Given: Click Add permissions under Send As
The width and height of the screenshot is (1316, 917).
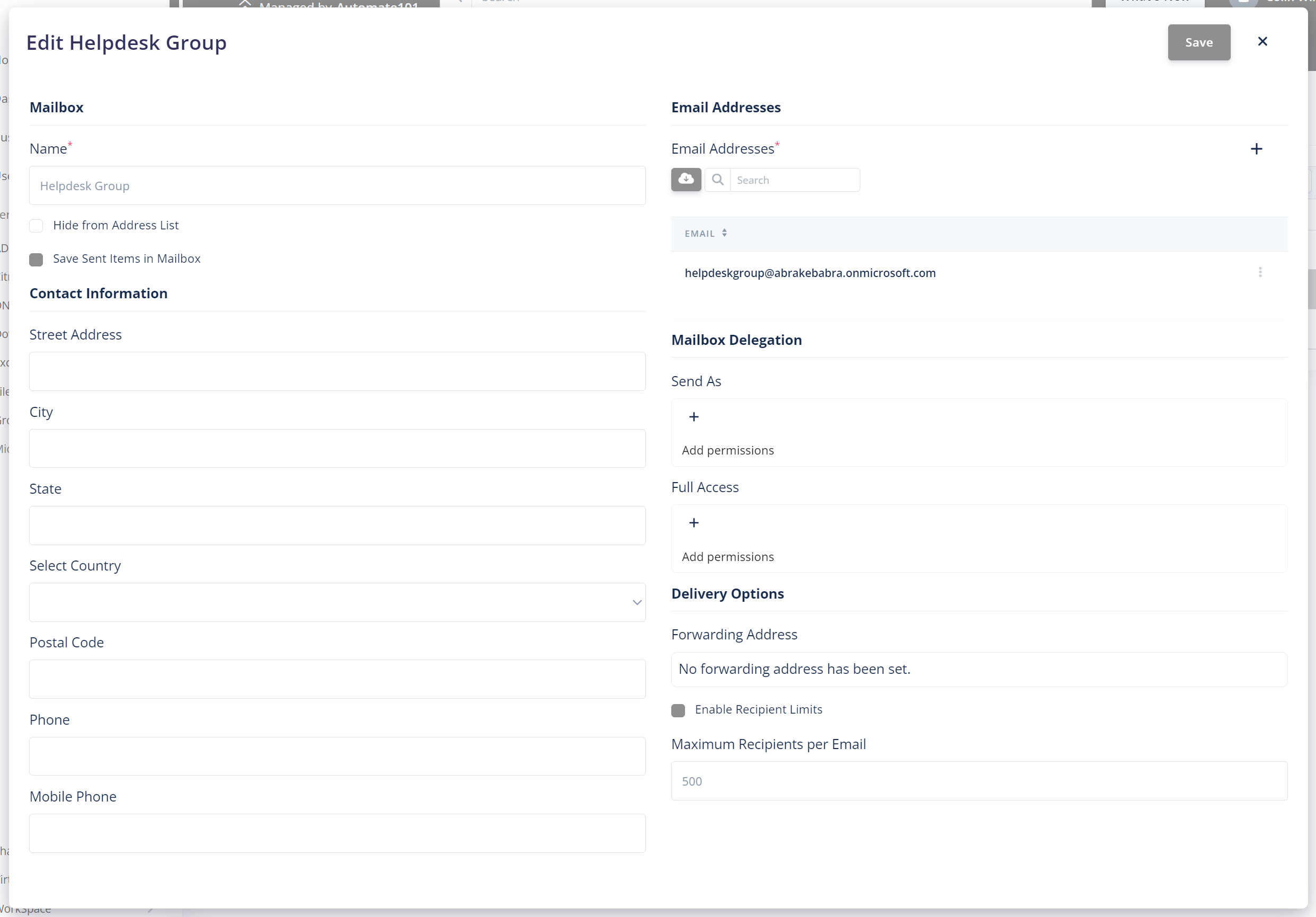Looking at the screenshot, I should [x=728, y=450].
